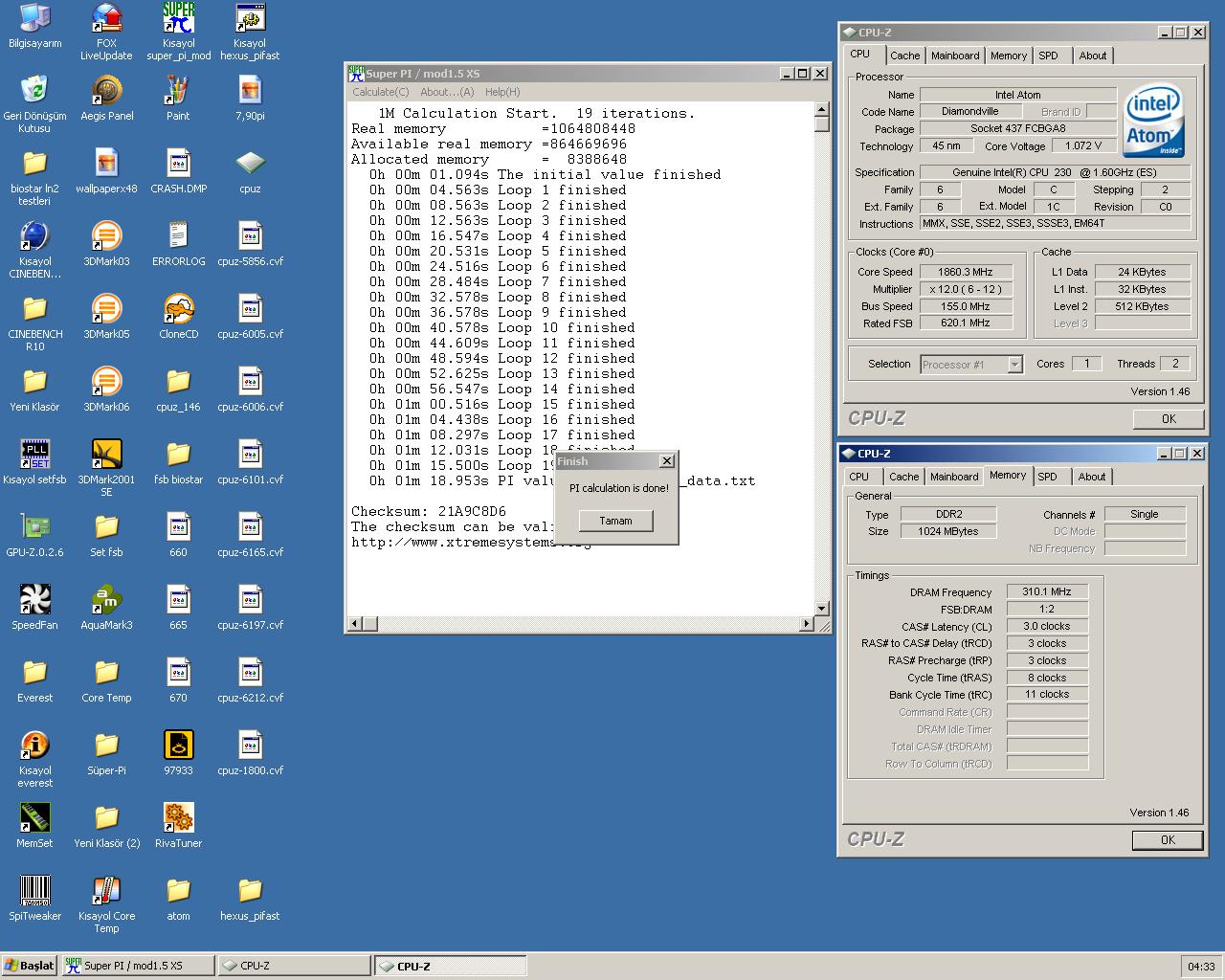1225x980 pixels.
Task: Open the Başlat start button
Action: click(30, 966)
